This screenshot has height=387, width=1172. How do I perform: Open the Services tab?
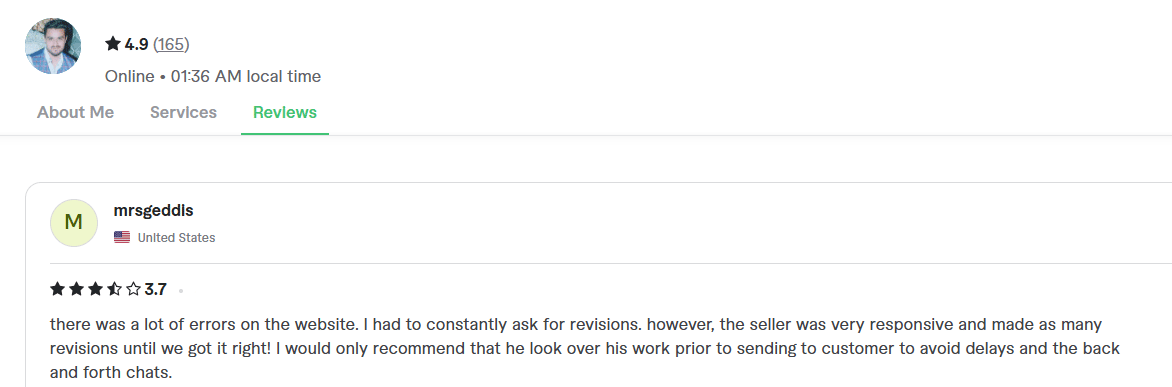point(183,113)
